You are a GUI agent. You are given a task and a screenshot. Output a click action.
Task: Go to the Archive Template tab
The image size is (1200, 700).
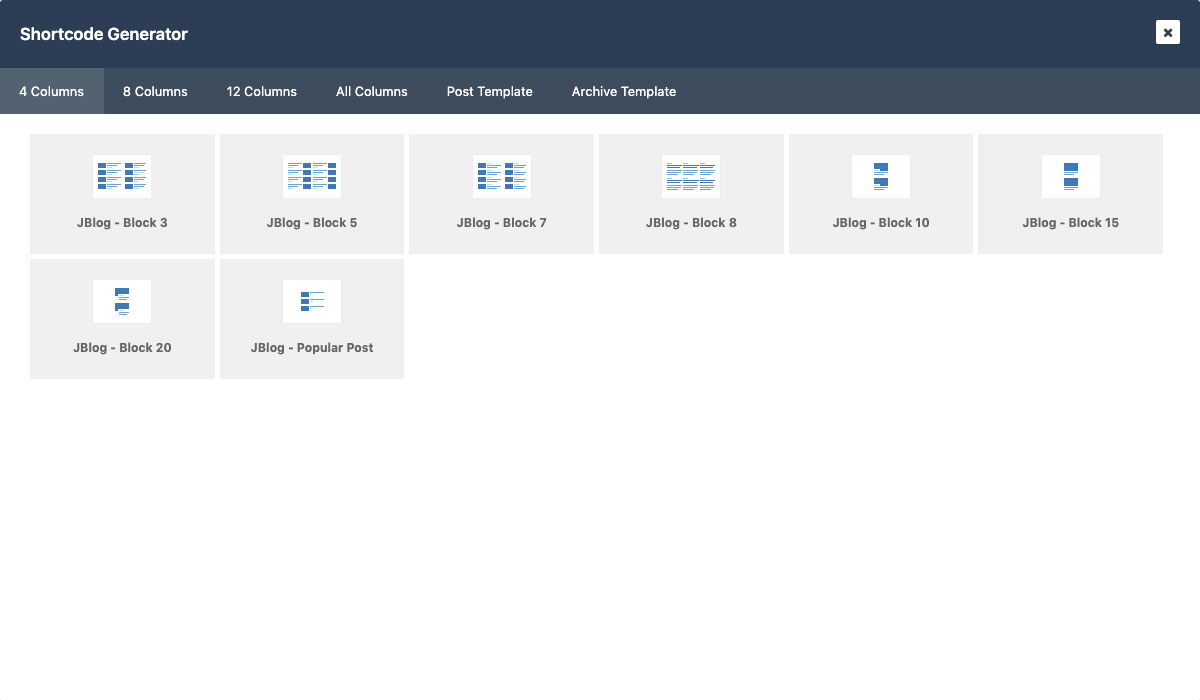click(x=623, y=91)
